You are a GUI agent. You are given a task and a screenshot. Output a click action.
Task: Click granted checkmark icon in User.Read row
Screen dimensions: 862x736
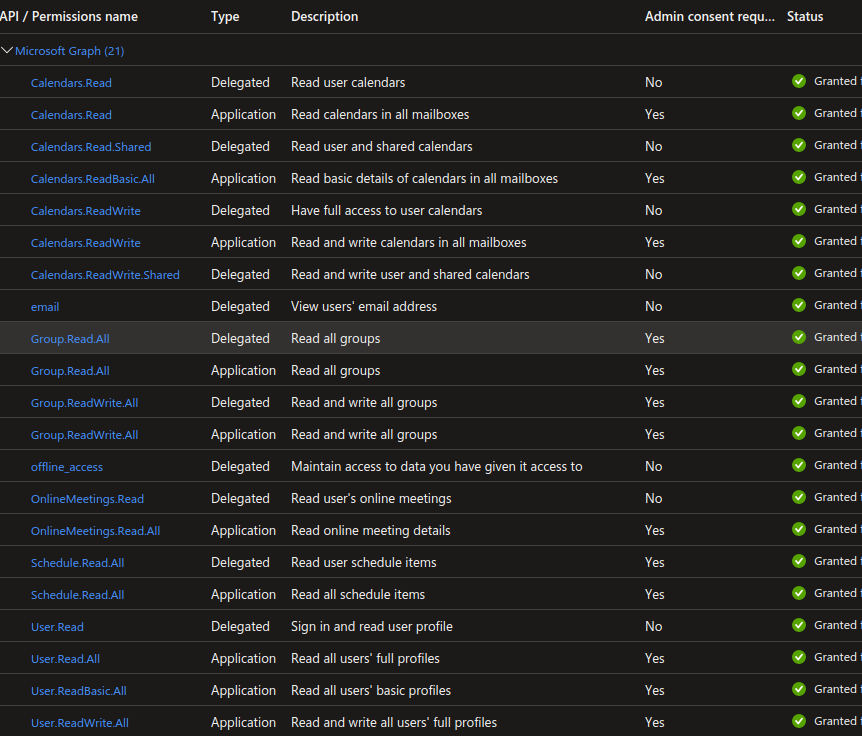pyautogui.click(x=799, y=625)
